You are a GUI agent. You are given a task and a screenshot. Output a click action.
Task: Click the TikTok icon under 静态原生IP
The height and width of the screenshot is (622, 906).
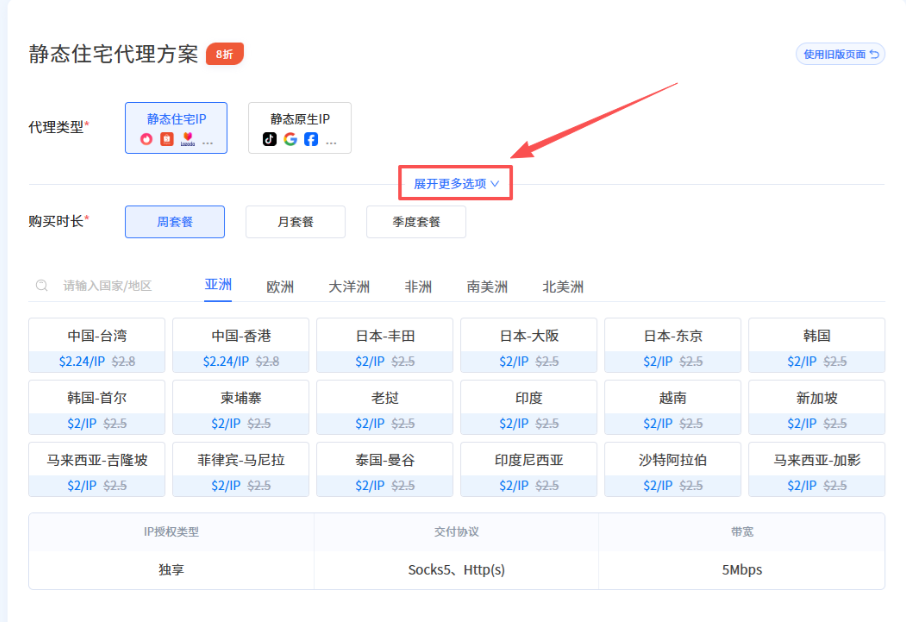pos(269,139)
